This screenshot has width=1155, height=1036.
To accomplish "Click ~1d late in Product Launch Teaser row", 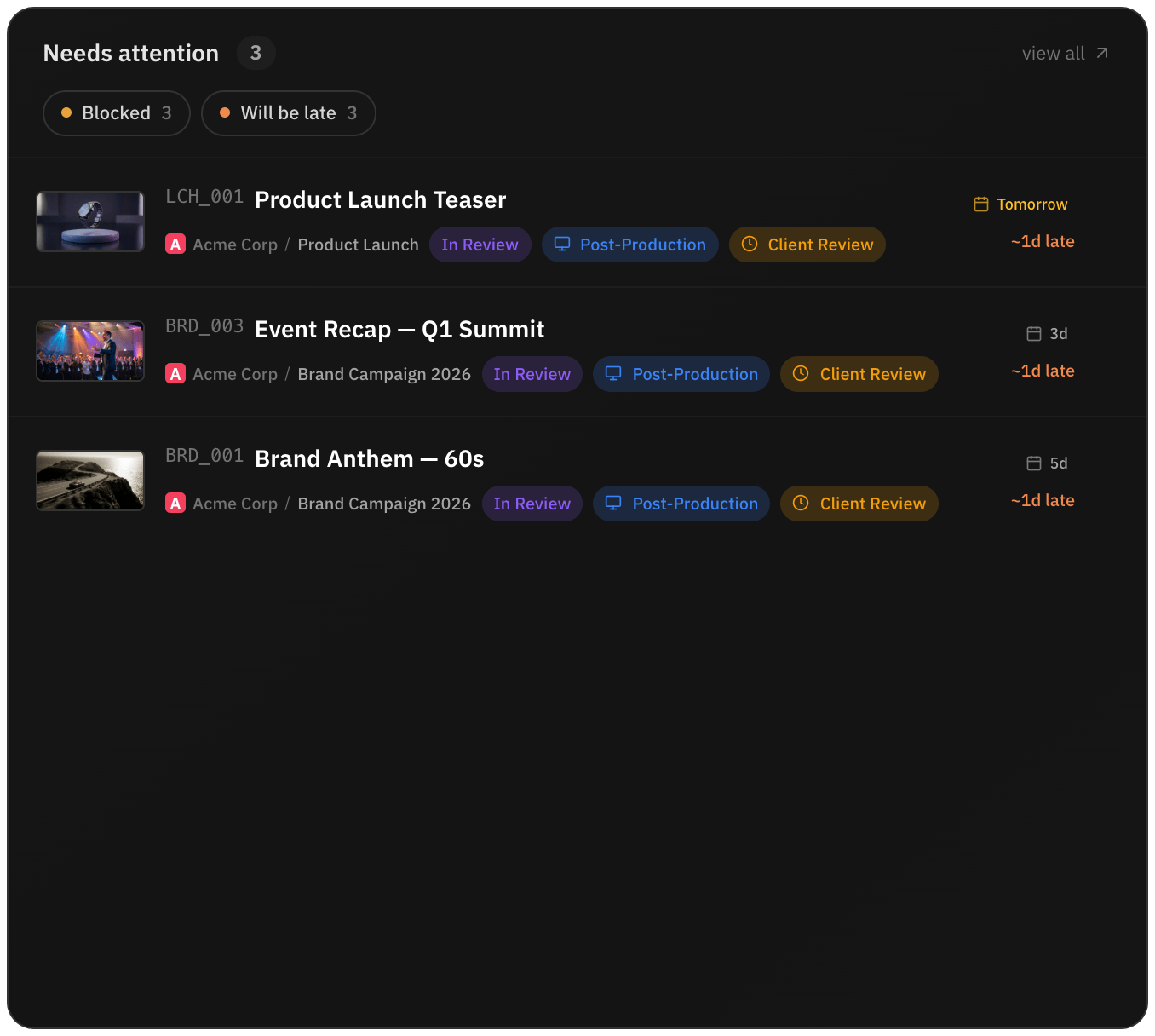I will 1043,241.
